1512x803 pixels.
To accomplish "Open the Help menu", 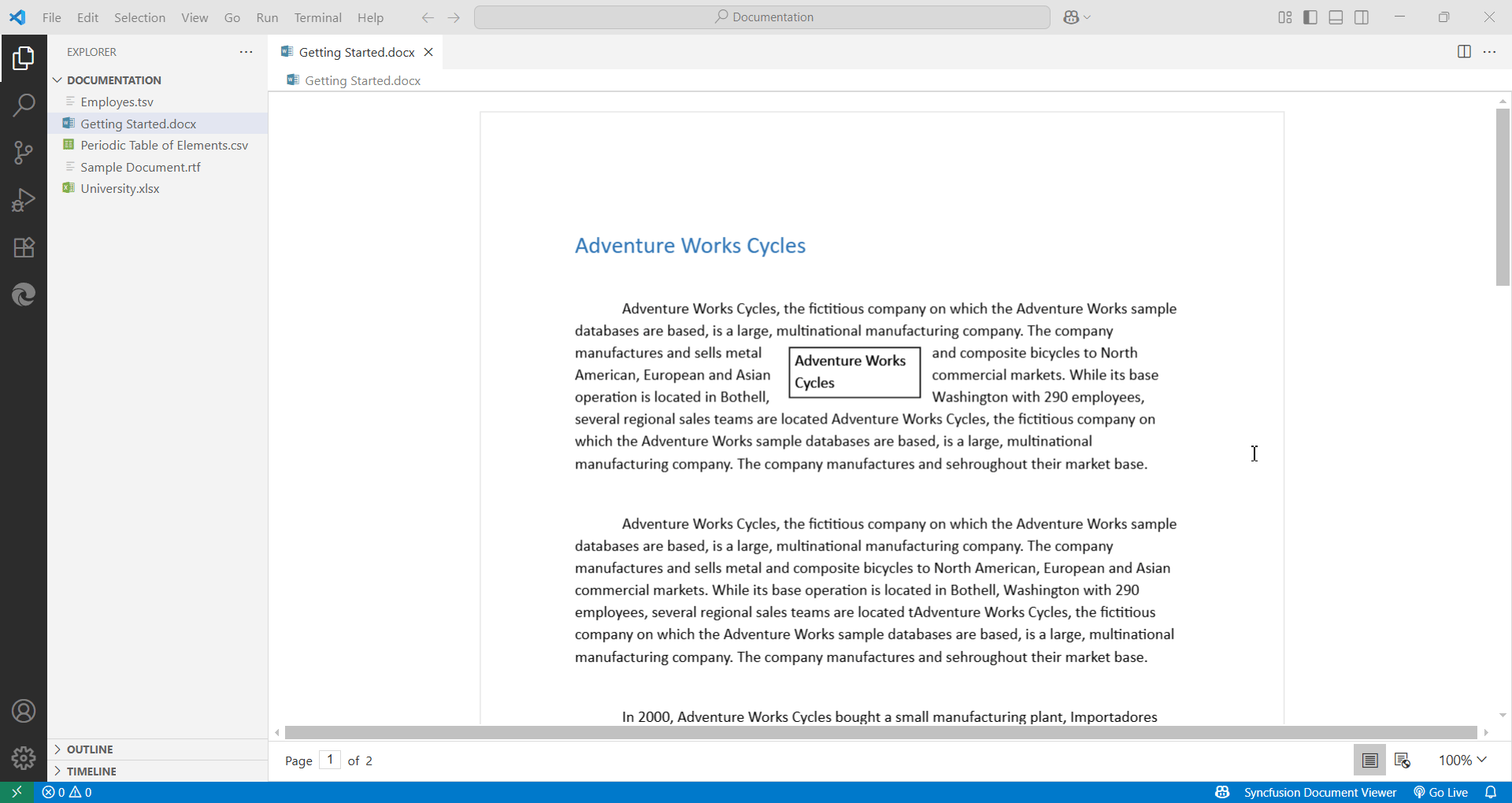I will [x=370, y=17].
